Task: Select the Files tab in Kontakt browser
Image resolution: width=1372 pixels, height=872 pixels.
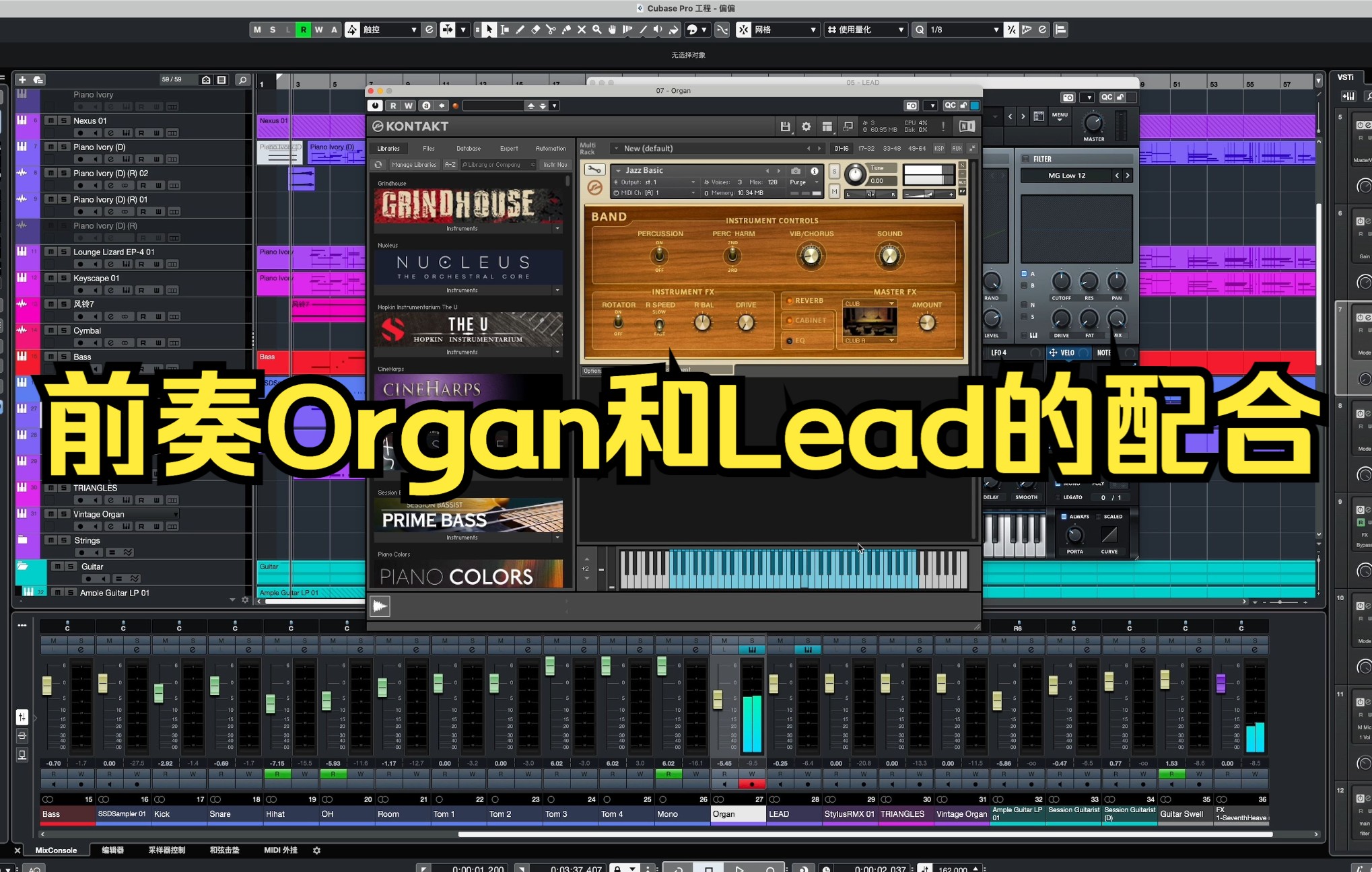Action: coord(427,147)
